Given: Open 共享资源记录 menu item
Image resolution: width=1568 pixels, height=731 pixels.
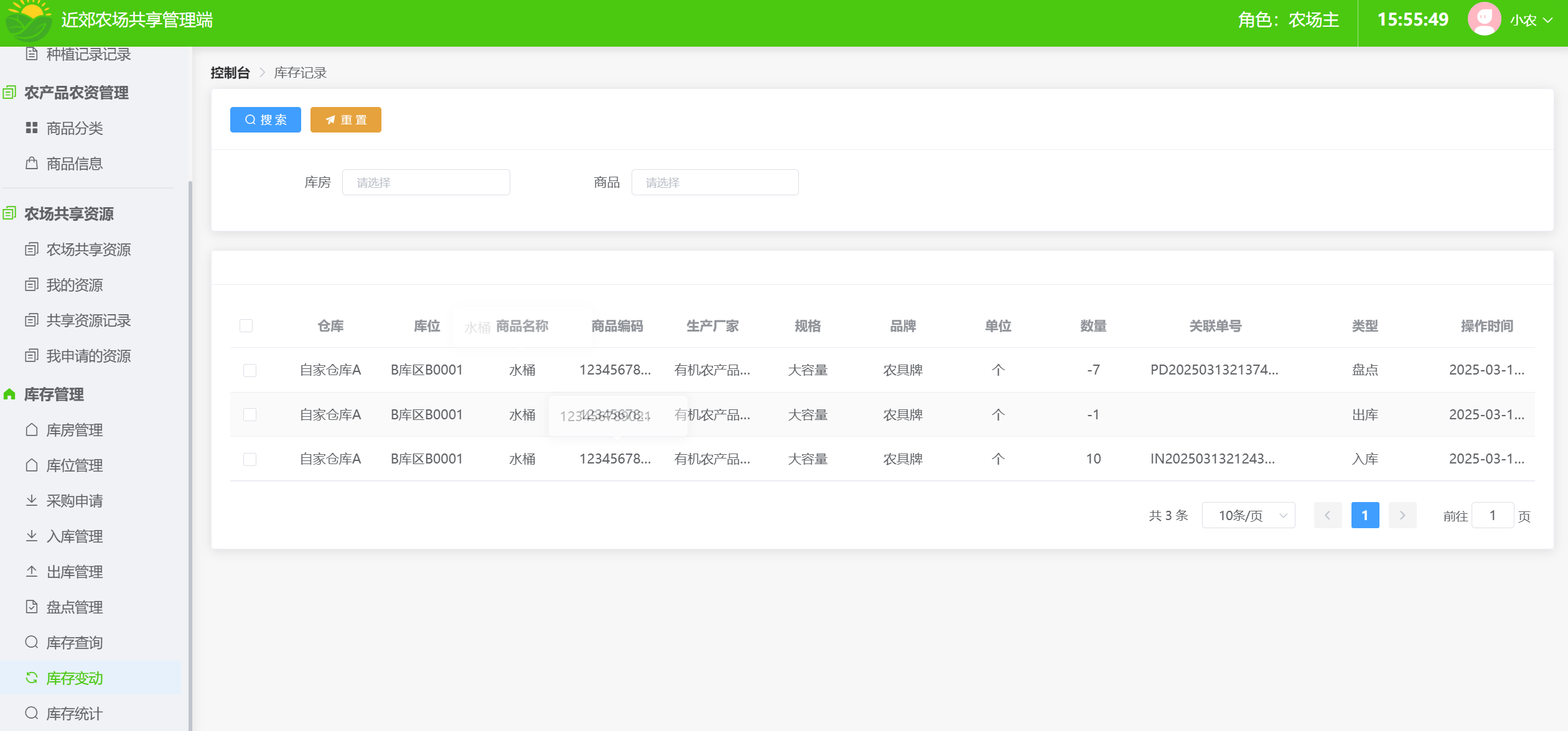Looking at the screenshot, I should pyautogui.click(x=88, y=321).
